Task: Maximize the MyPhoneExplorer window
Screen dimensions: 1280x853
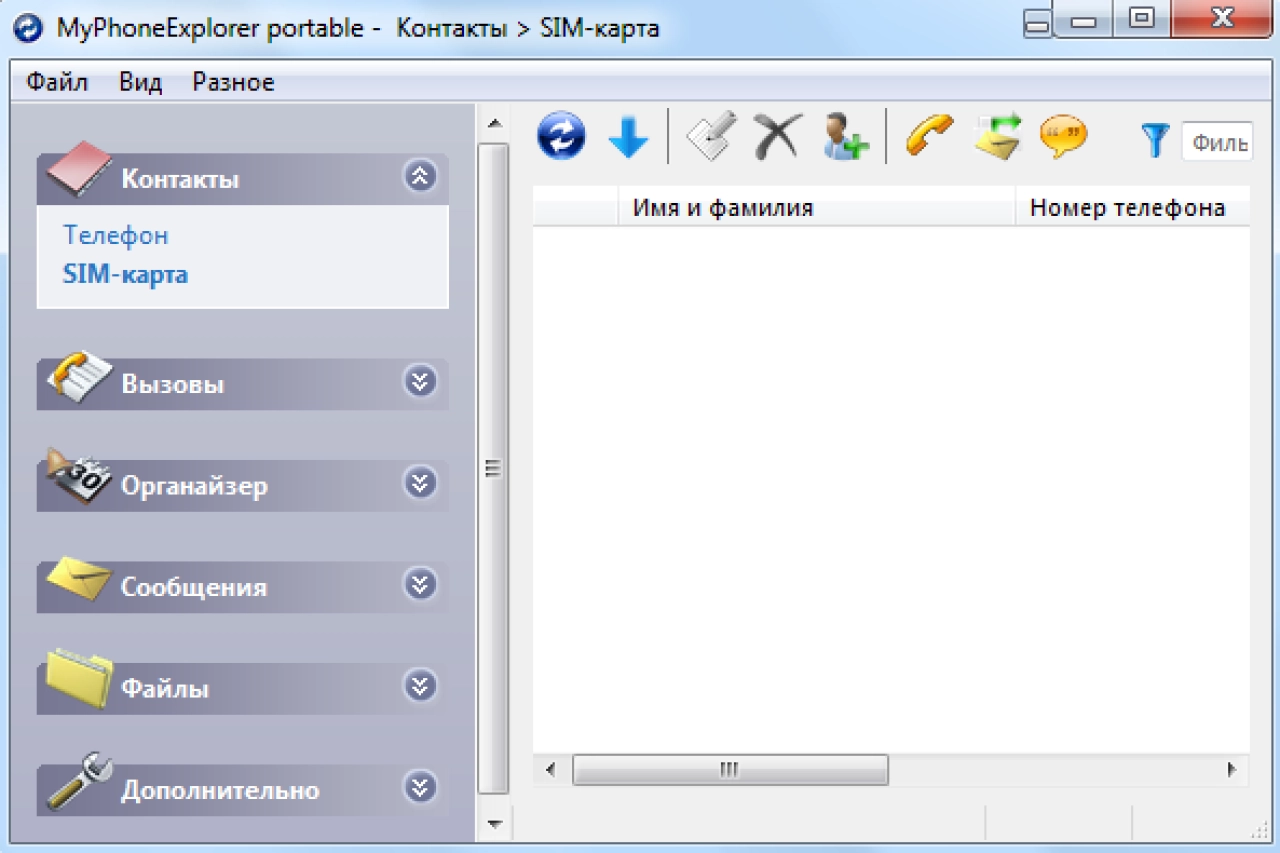Action: click(x=1141, y=21)
